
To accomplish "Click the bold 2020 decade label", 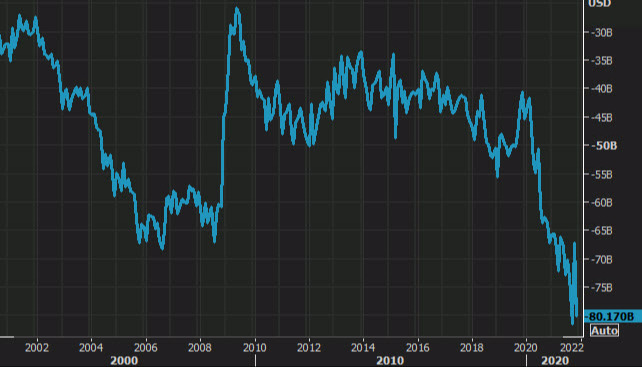I will [555, 361].
